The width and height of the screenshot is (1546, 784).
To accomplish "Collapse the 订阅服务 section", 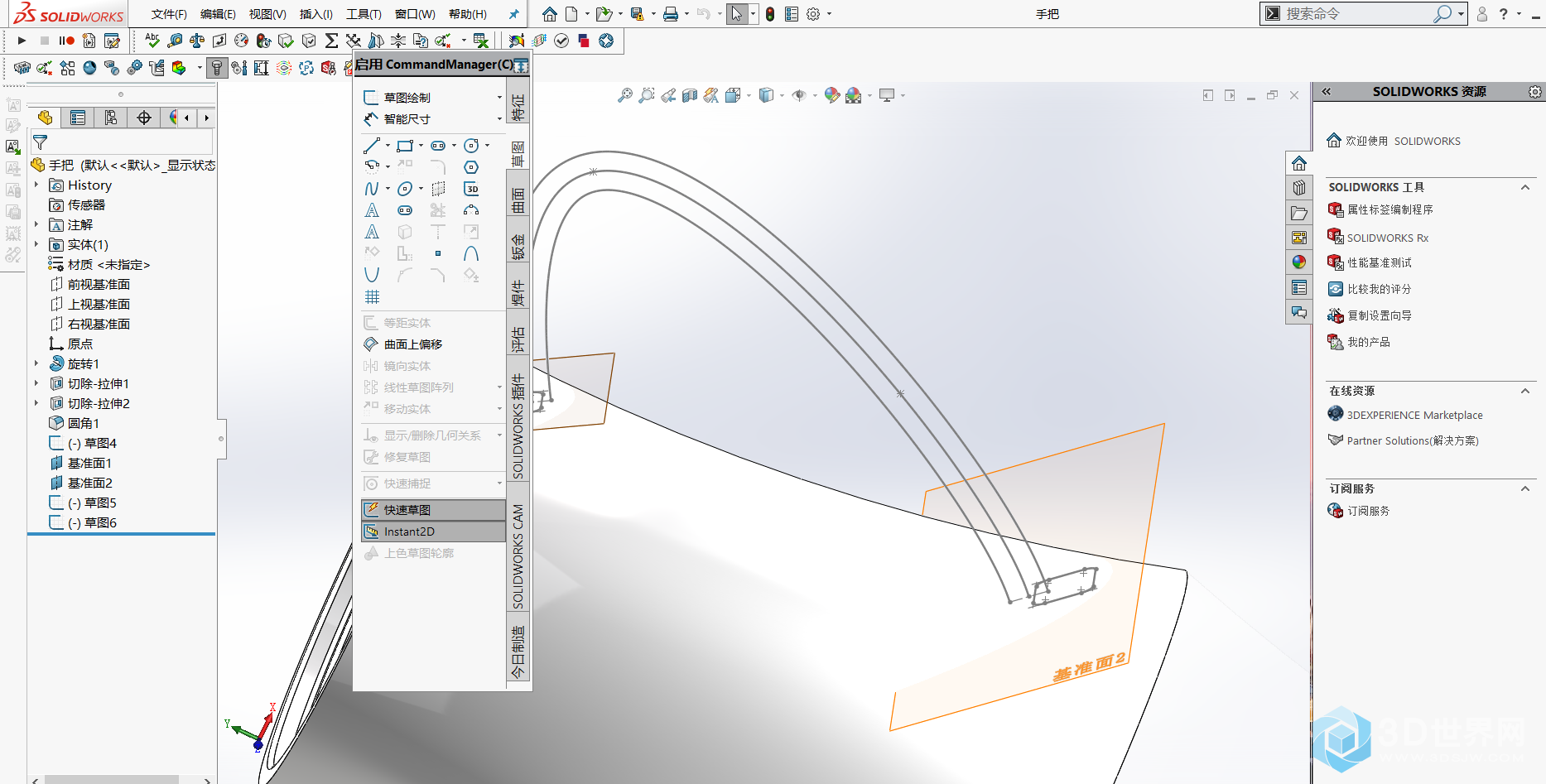I will coord(1525,488).
